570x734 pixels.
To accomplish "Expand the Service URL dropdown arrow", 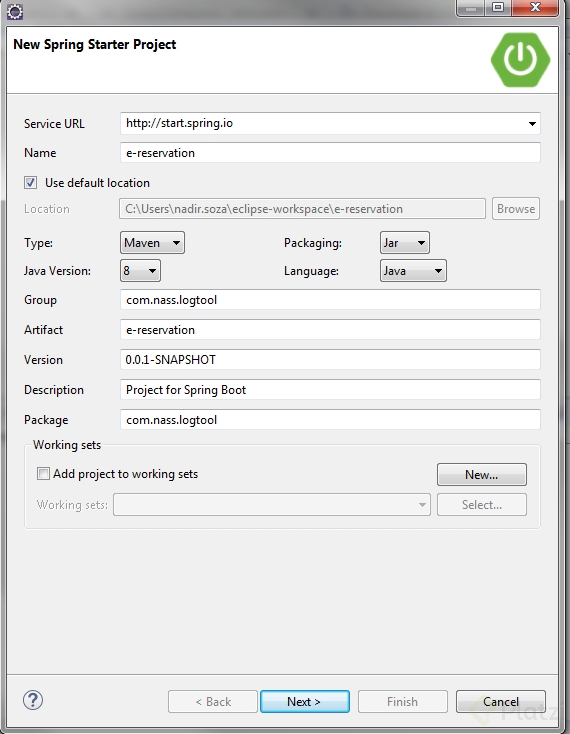I will click(532, 124).
